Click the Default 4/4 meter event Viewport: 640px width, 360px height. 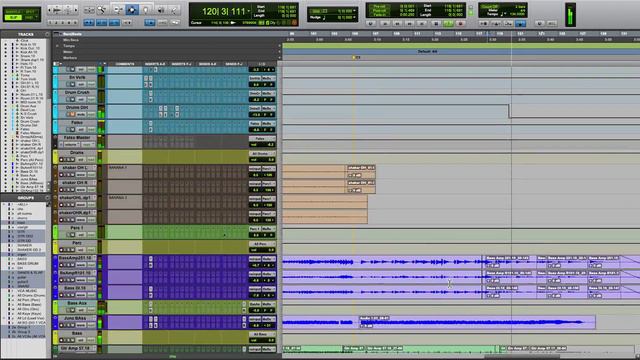point(427,52)
